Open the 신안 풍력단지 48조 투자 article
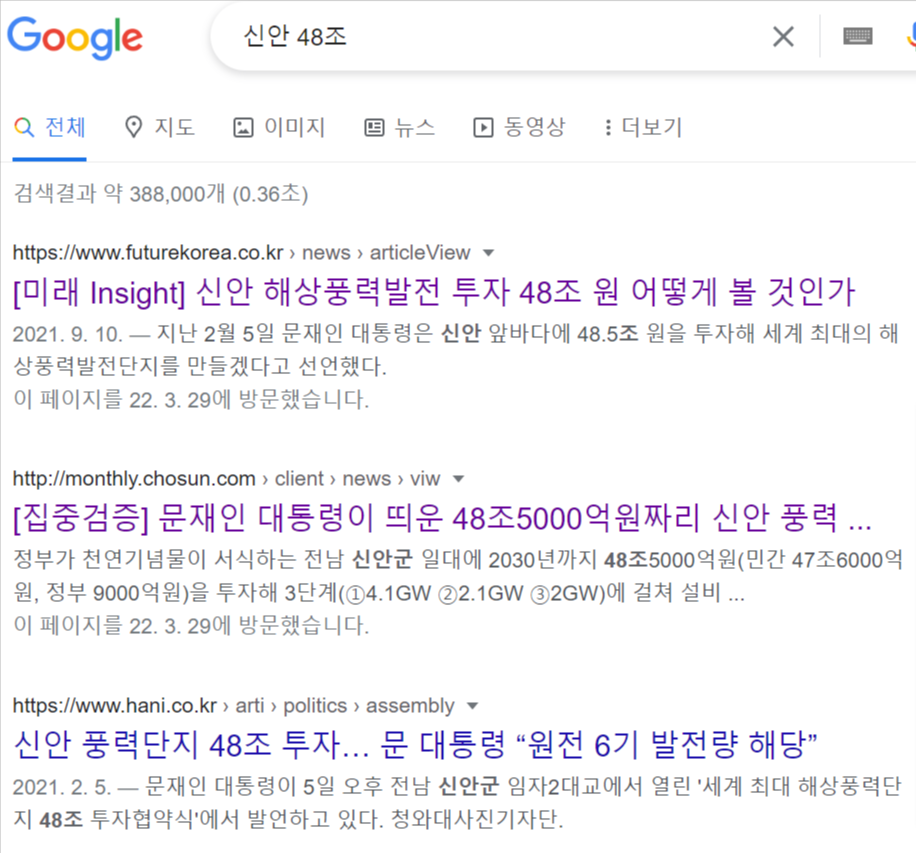 [x=415, y=745]
